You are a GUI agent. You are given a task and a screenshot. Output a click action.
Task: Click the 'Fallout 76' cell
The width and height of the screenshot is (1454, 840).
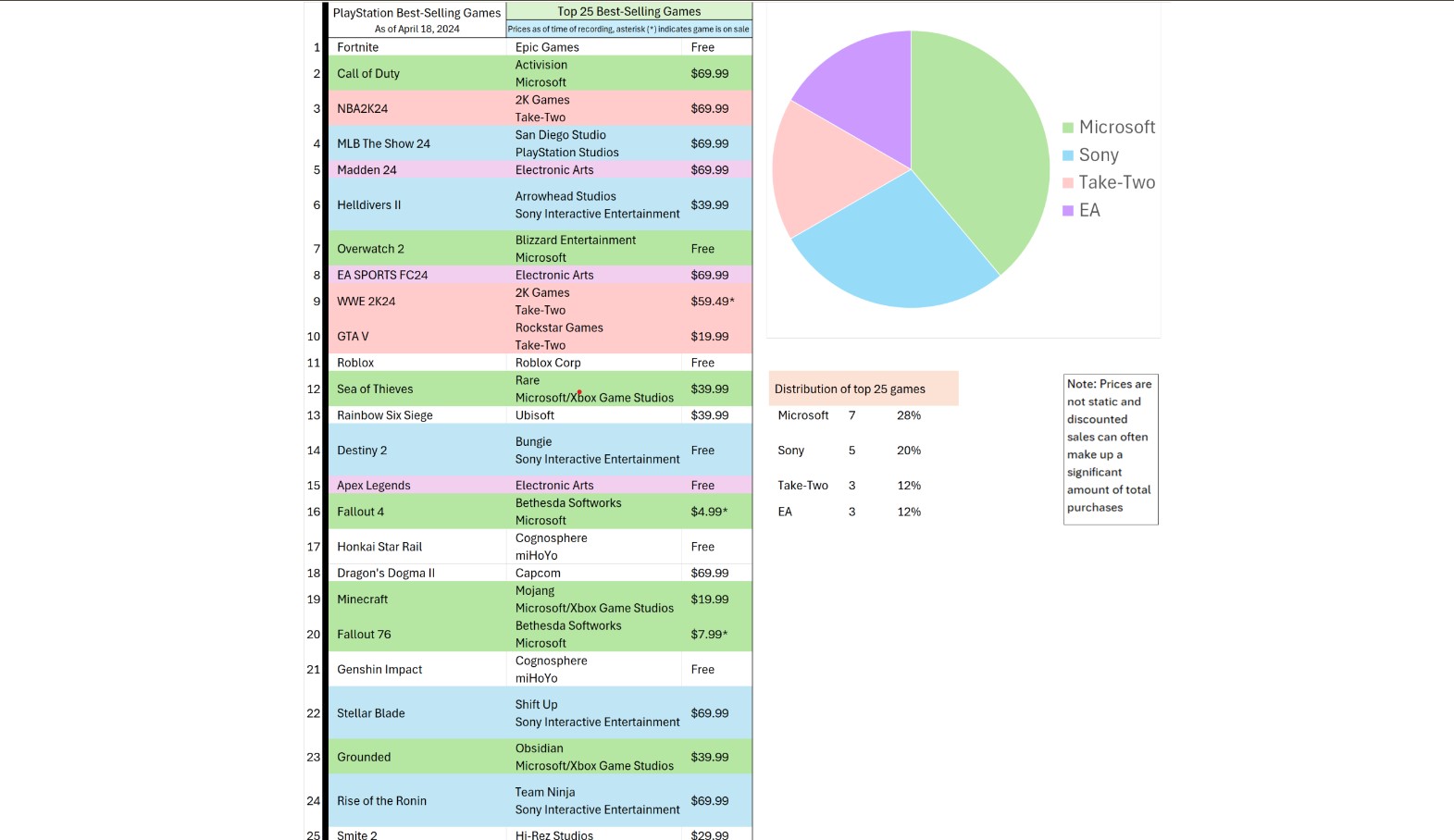[x=416, y=635]
